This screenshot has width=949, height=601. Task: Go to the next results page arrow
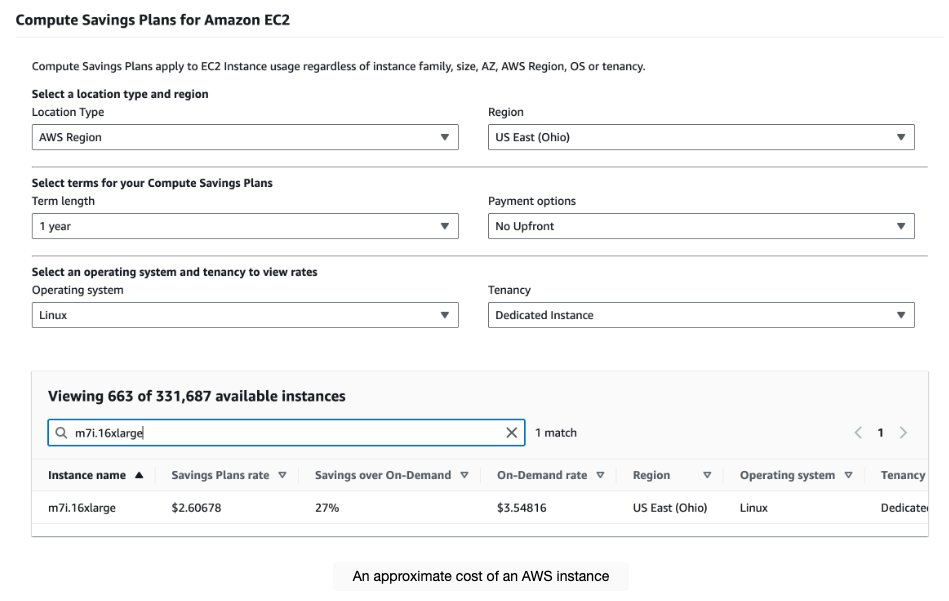click(903, 433)
